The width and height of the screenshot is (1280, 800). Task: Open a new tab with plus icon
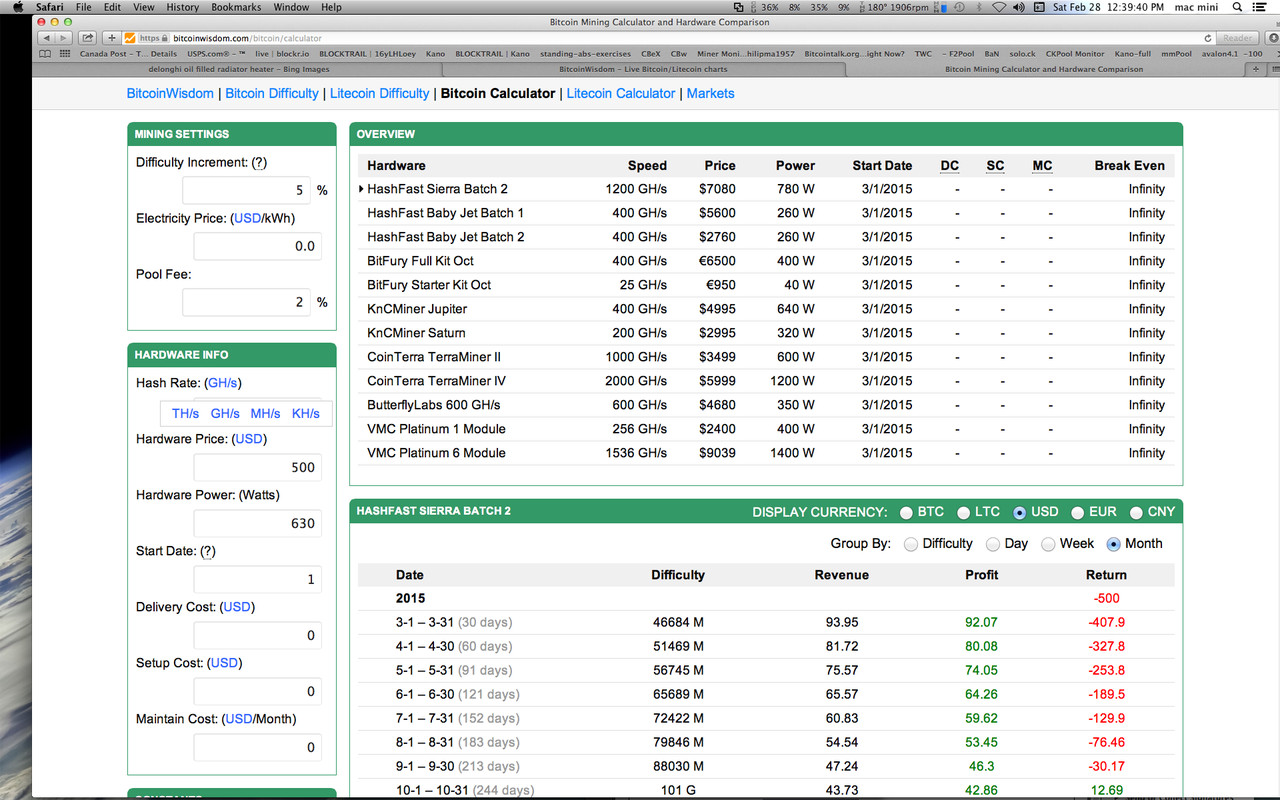pyautogui.click(x=1256, y=70)
